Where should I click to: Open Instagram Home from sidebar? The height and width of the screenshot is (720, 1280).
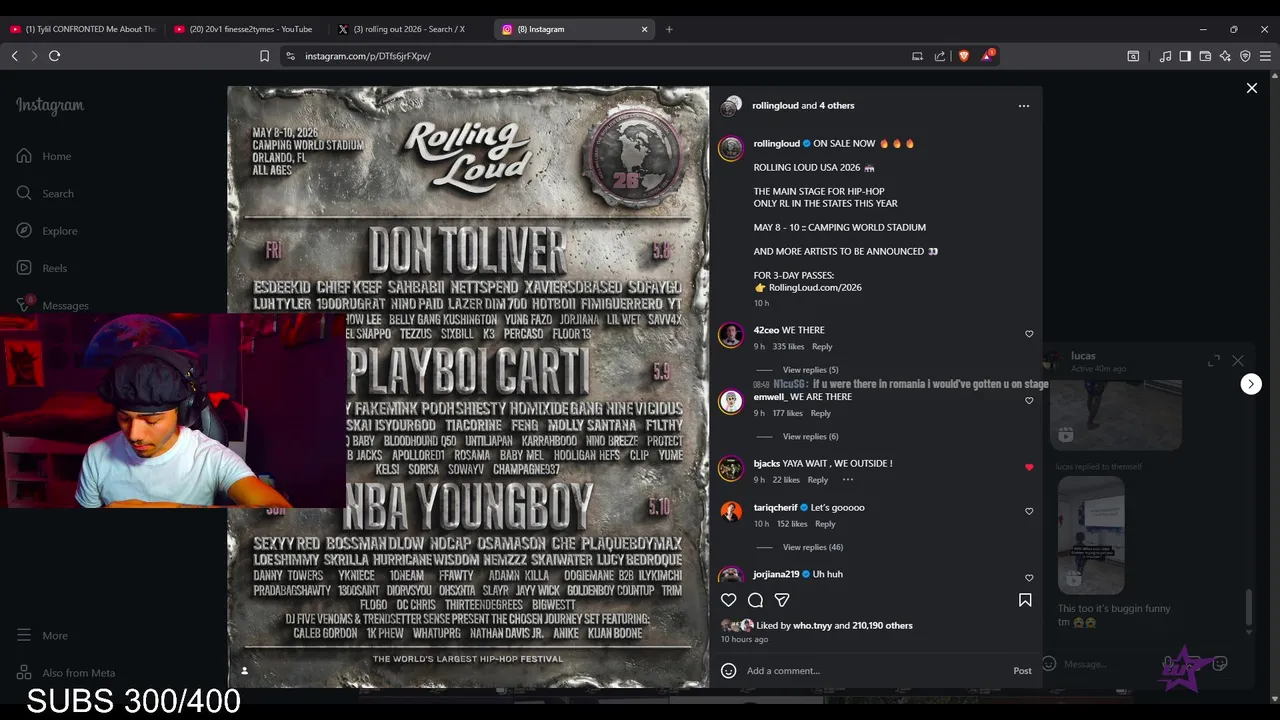[x=44, y=156]
